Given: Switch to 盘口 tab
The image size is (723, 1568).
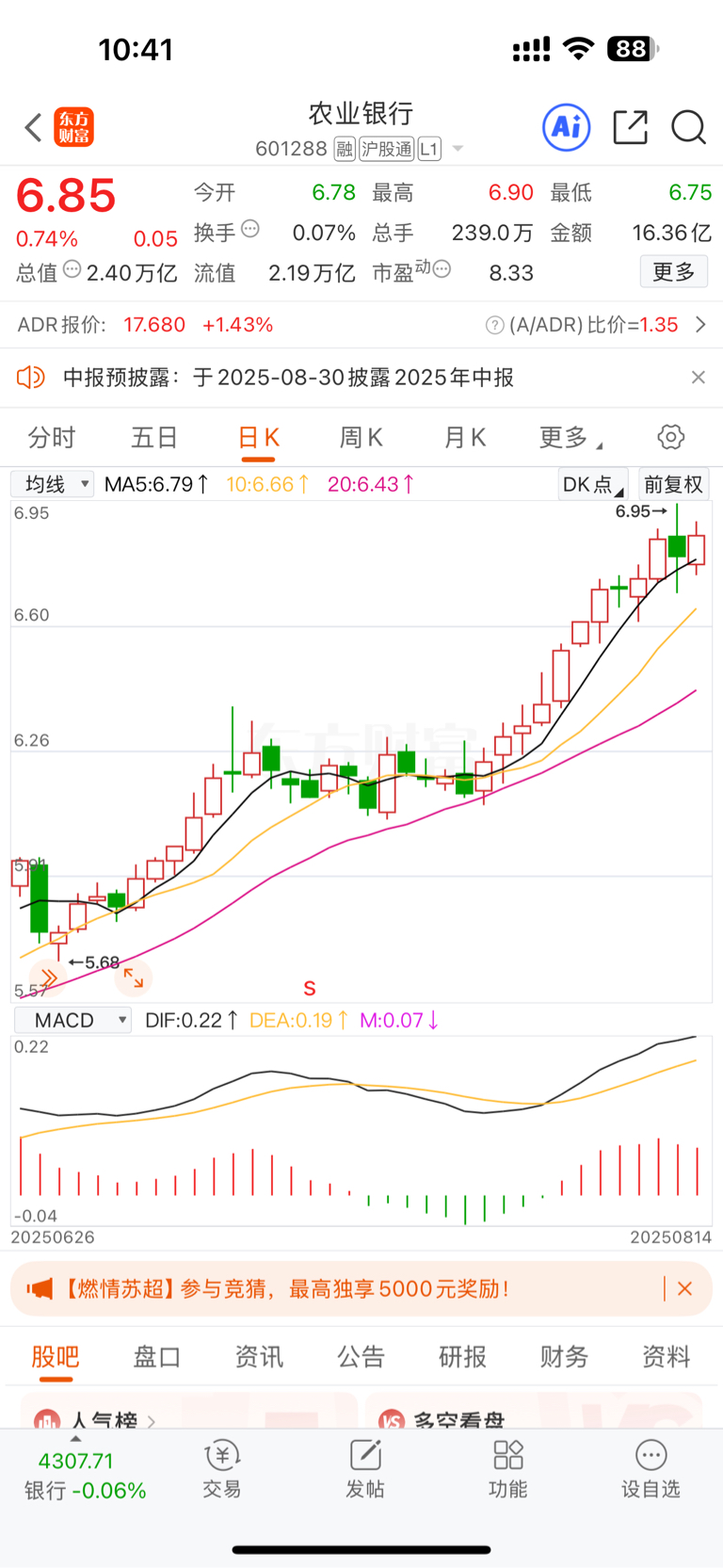Looking at the screenshot, I should click(x=157, y=1356).
